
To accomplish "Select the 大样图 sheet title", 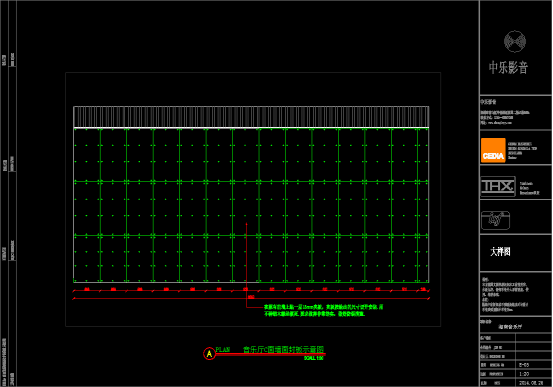I will pyautogui.click(x=500, y=252).
